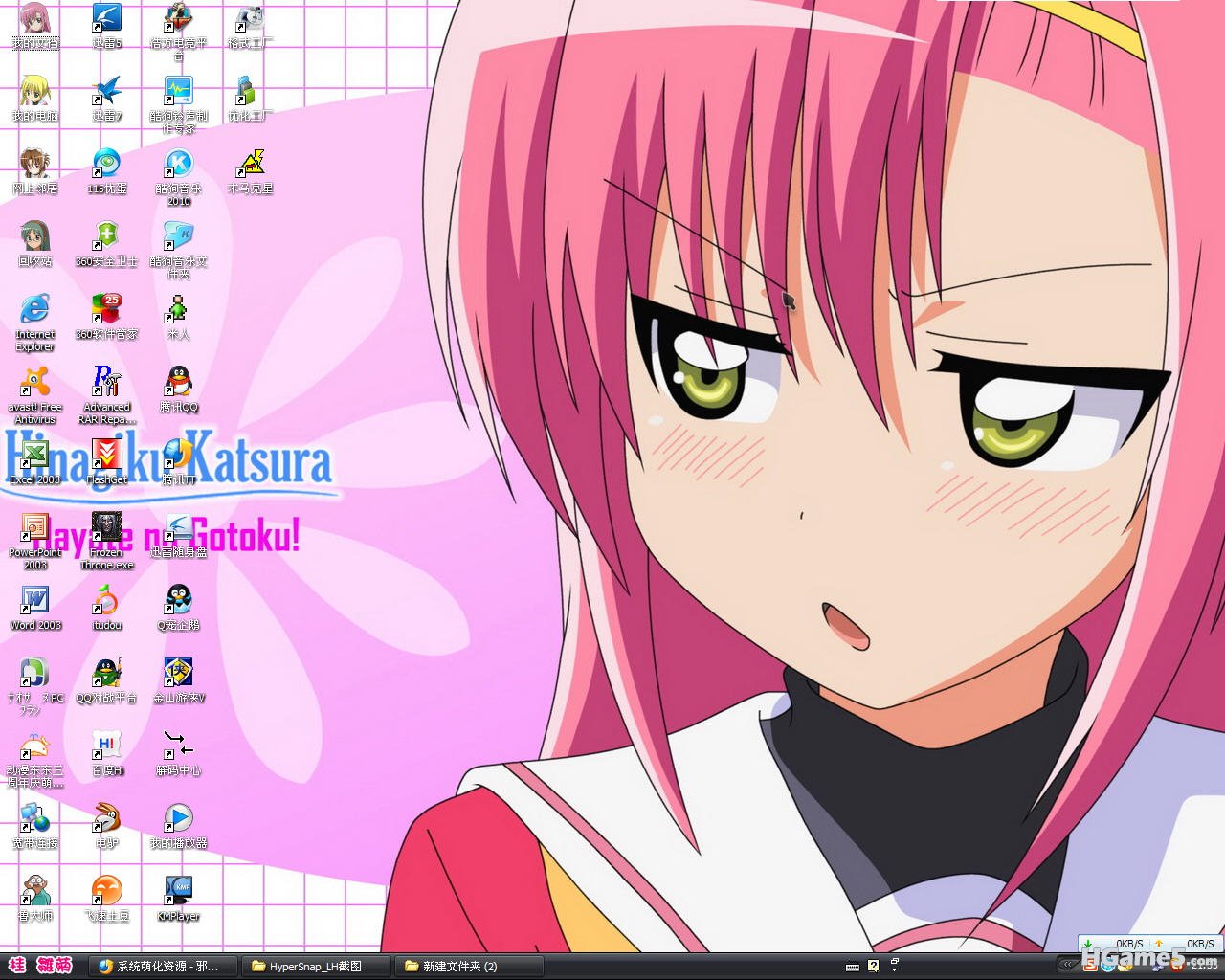Expand hidden system tray icons
Viewport: 1225px width, 980px height.
pyautogui.click(x=1065, y=965)
